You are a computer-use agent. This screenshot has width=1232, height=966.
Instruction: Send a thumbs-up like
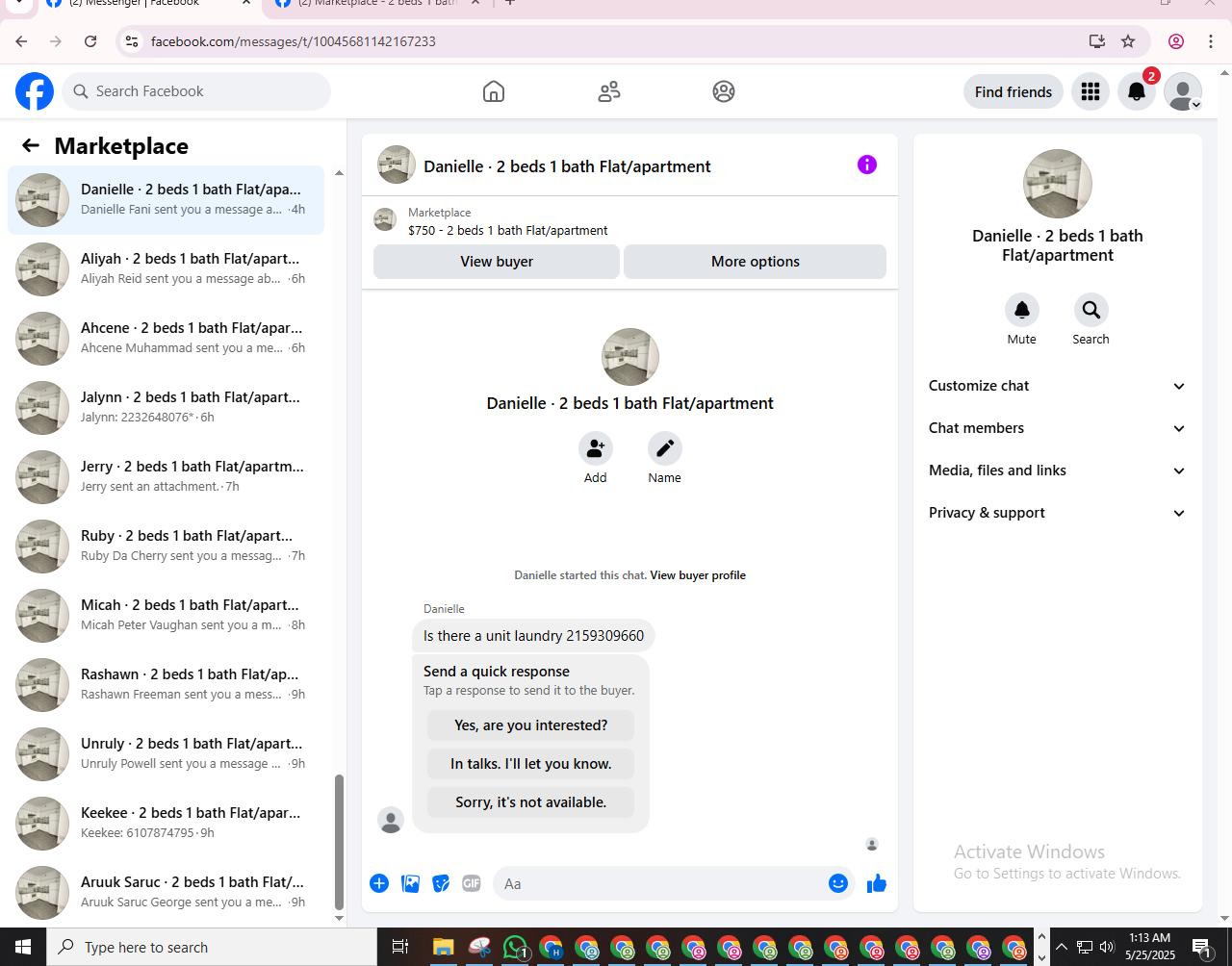click(x=877, y=883)
